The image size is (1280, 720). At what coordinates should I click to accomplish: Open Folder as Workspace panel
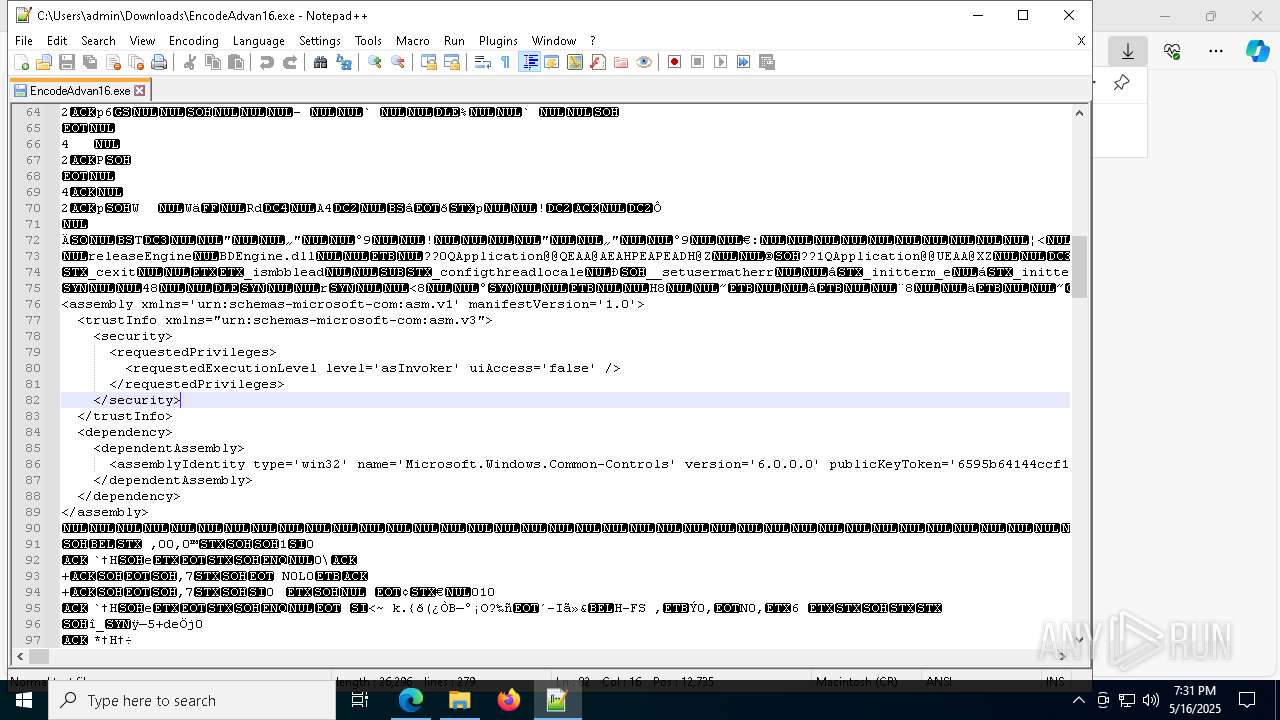coord(621,62)
